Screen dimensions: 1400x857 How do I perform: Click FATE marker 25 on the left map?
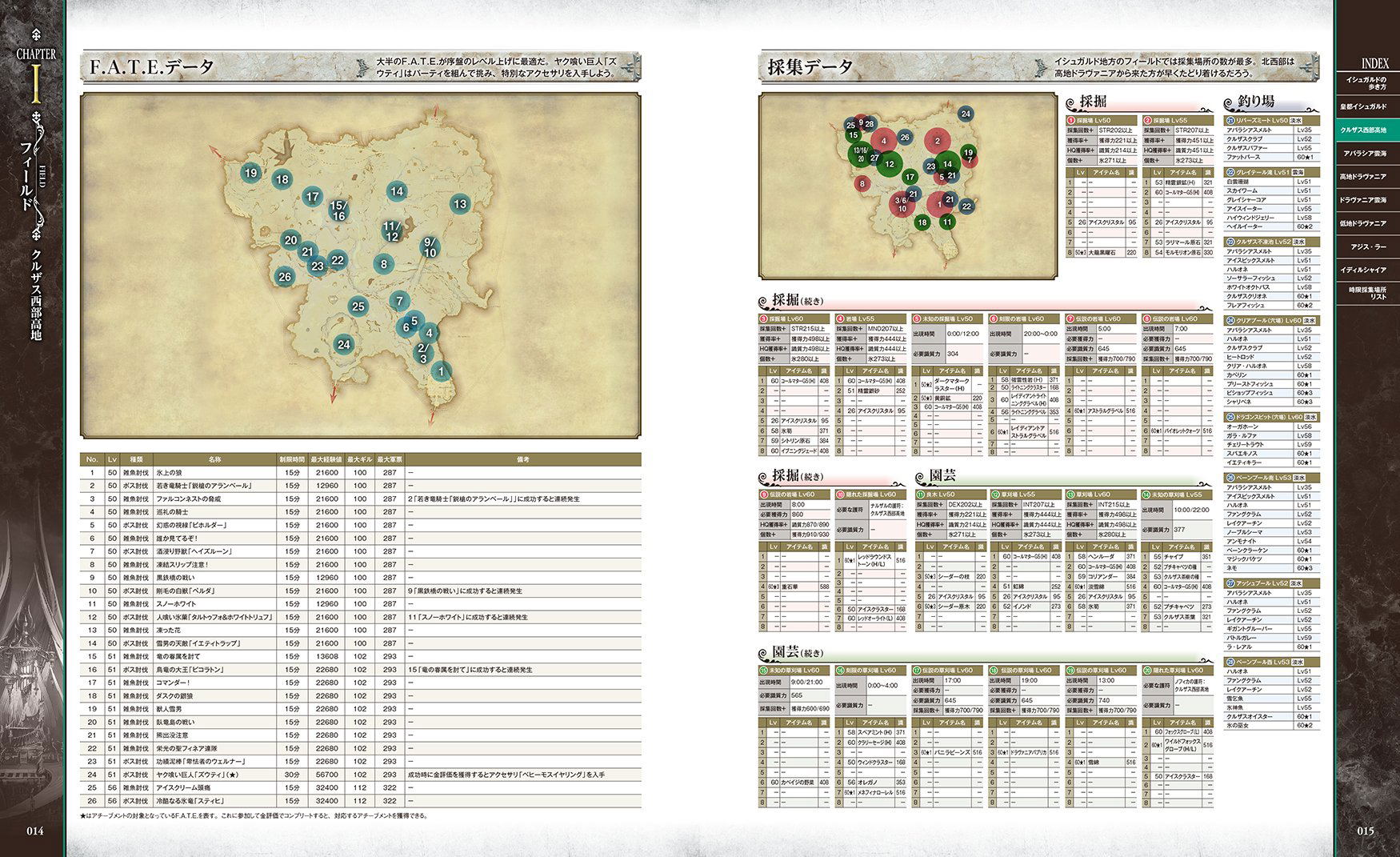point(358,306)
